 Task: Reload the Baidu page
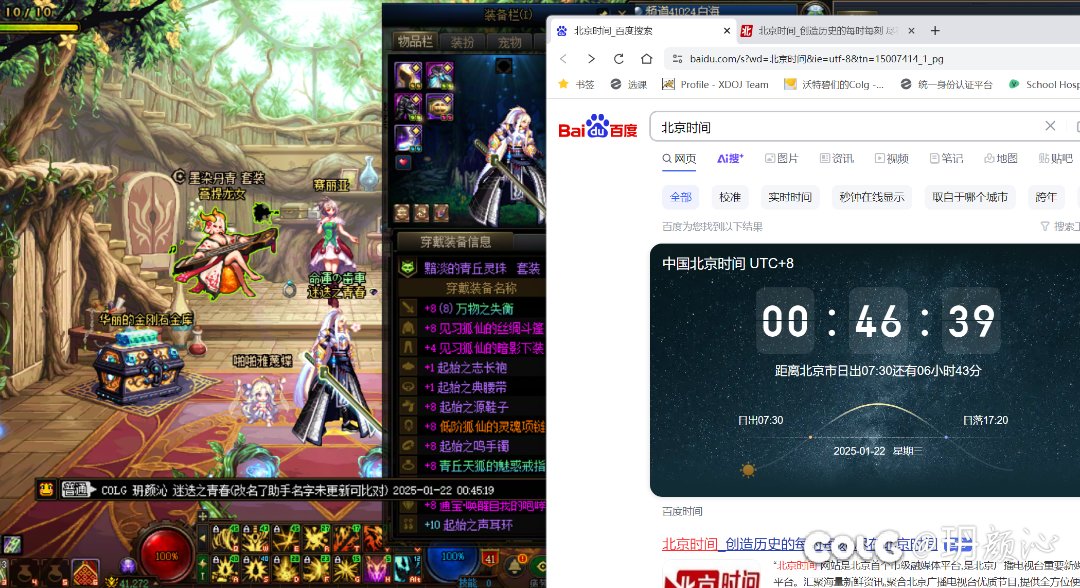coord(619,59)
